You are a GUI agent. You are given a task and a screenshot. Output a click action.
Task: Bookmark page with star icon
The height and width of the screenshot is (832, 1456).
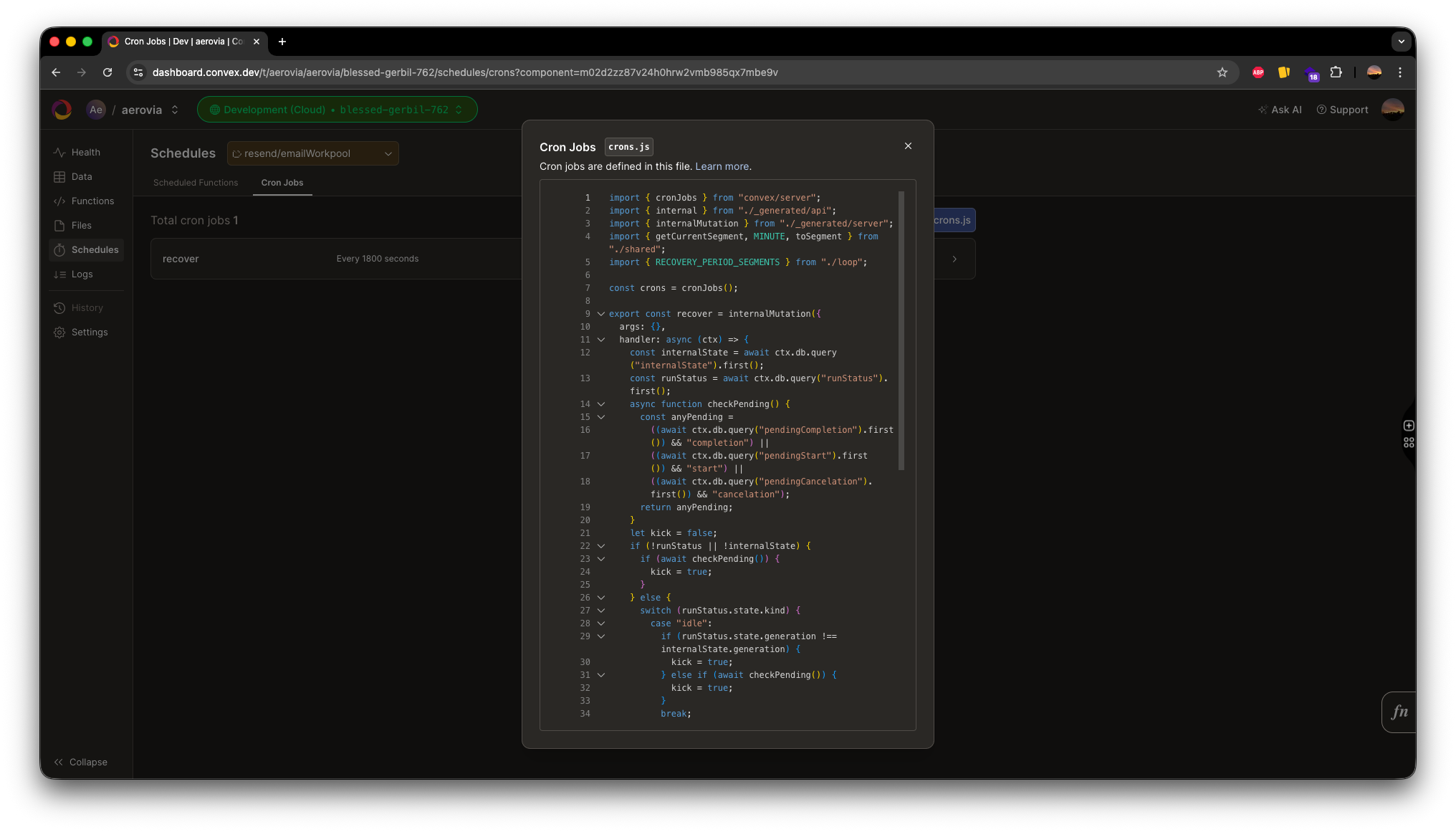(x=1222, y=72)
